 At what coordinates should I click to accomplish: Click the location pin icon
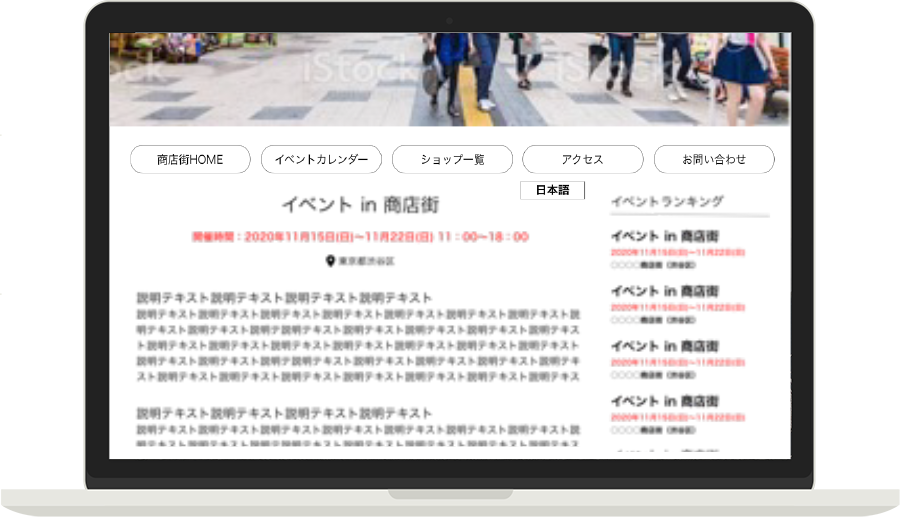[x=330, y=261]
